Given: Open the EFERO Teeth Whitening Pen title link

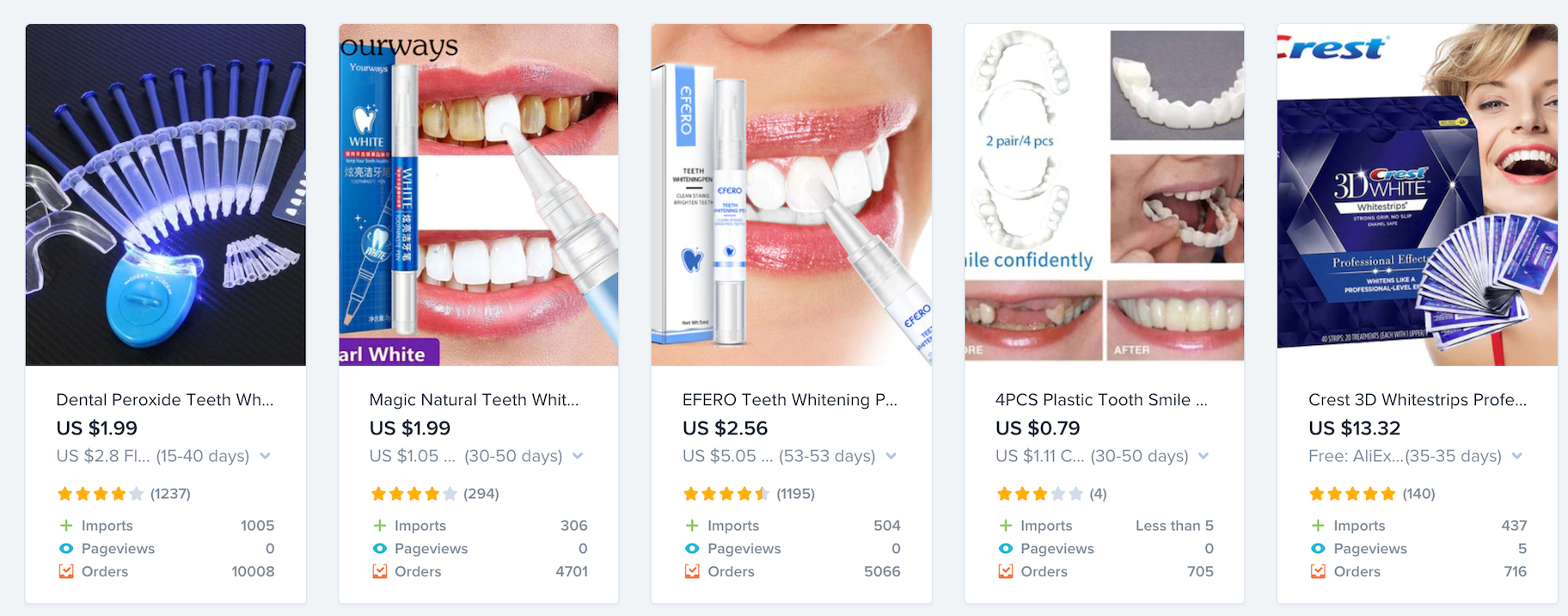Looking at the screenshot, I should pos(790,400).
